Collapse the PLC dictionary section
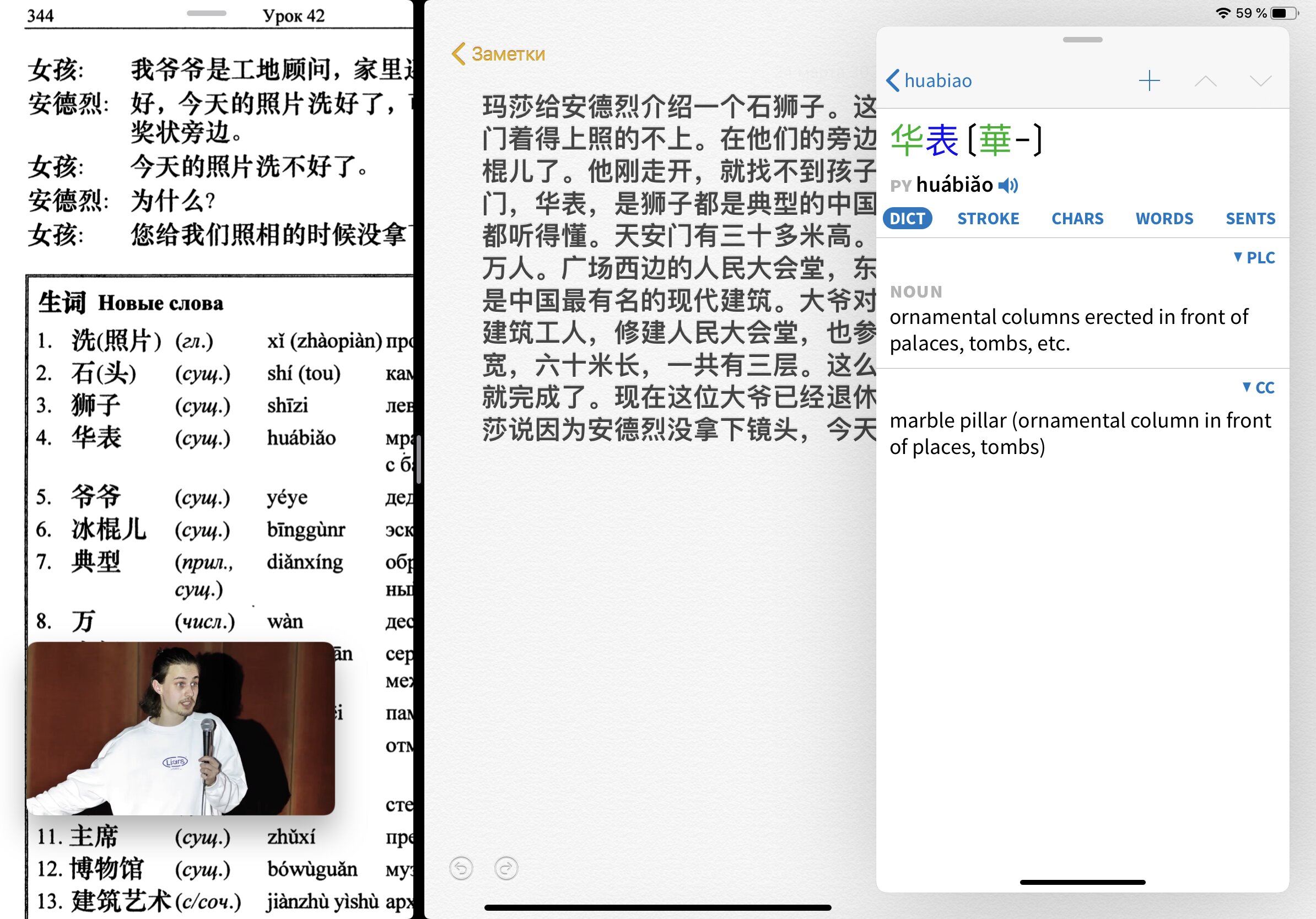This screenshot has width=1316, height=919. coord(1254,257)
